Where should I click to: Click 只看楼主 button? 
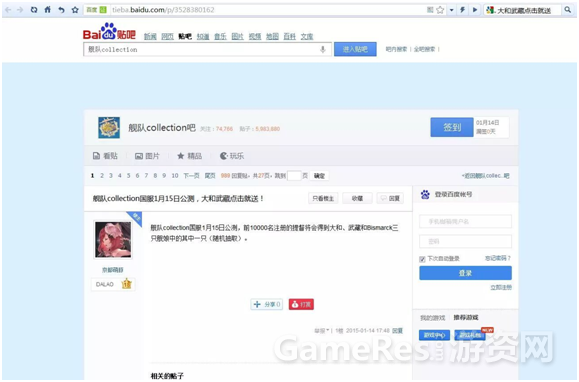(x=323, y=199)
